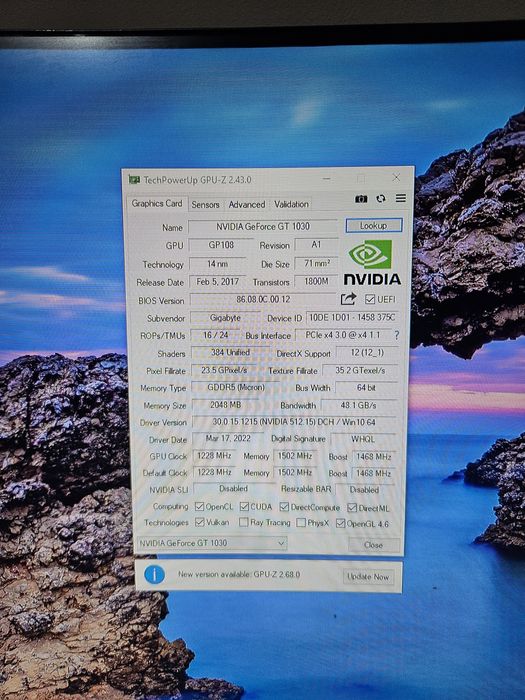Toggle the DirectCompute checkbox

click(x=284, y=507)
